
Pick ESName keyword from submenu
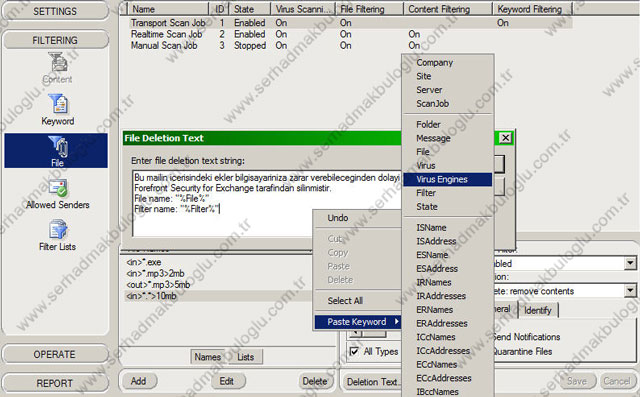[447, 255]
